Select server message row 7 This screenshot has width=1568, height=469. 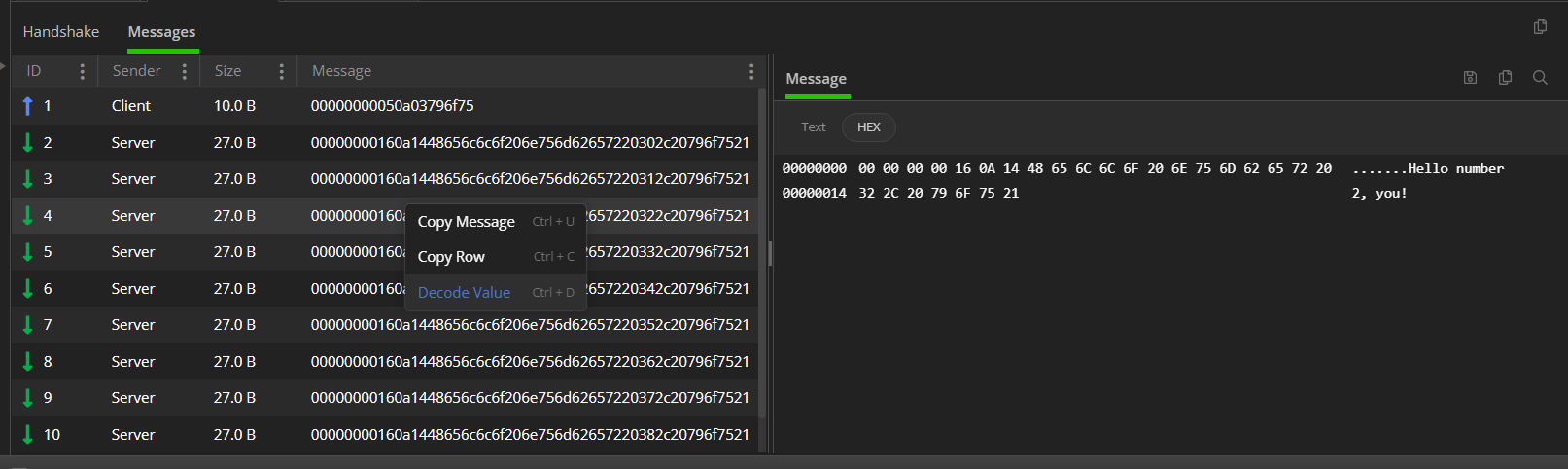385,325
